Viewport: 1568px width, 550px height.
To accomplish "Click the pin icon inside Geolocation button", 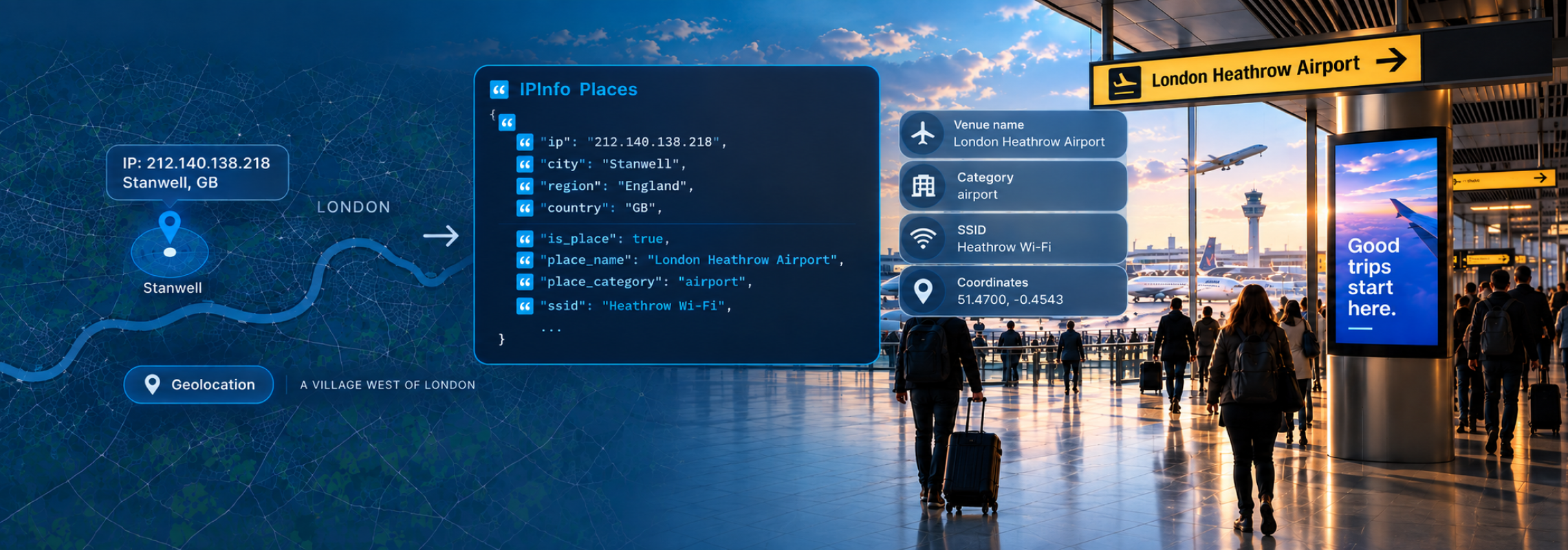I will 153,384.
